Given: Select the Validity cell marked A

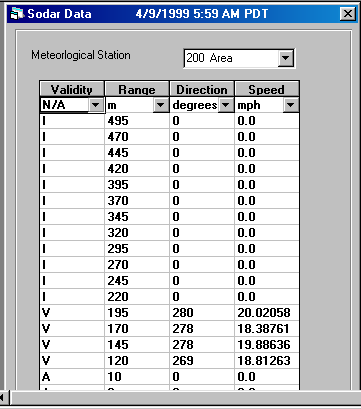Looking at the screenshot, I should pyautogui.click(x=72, y=377).
